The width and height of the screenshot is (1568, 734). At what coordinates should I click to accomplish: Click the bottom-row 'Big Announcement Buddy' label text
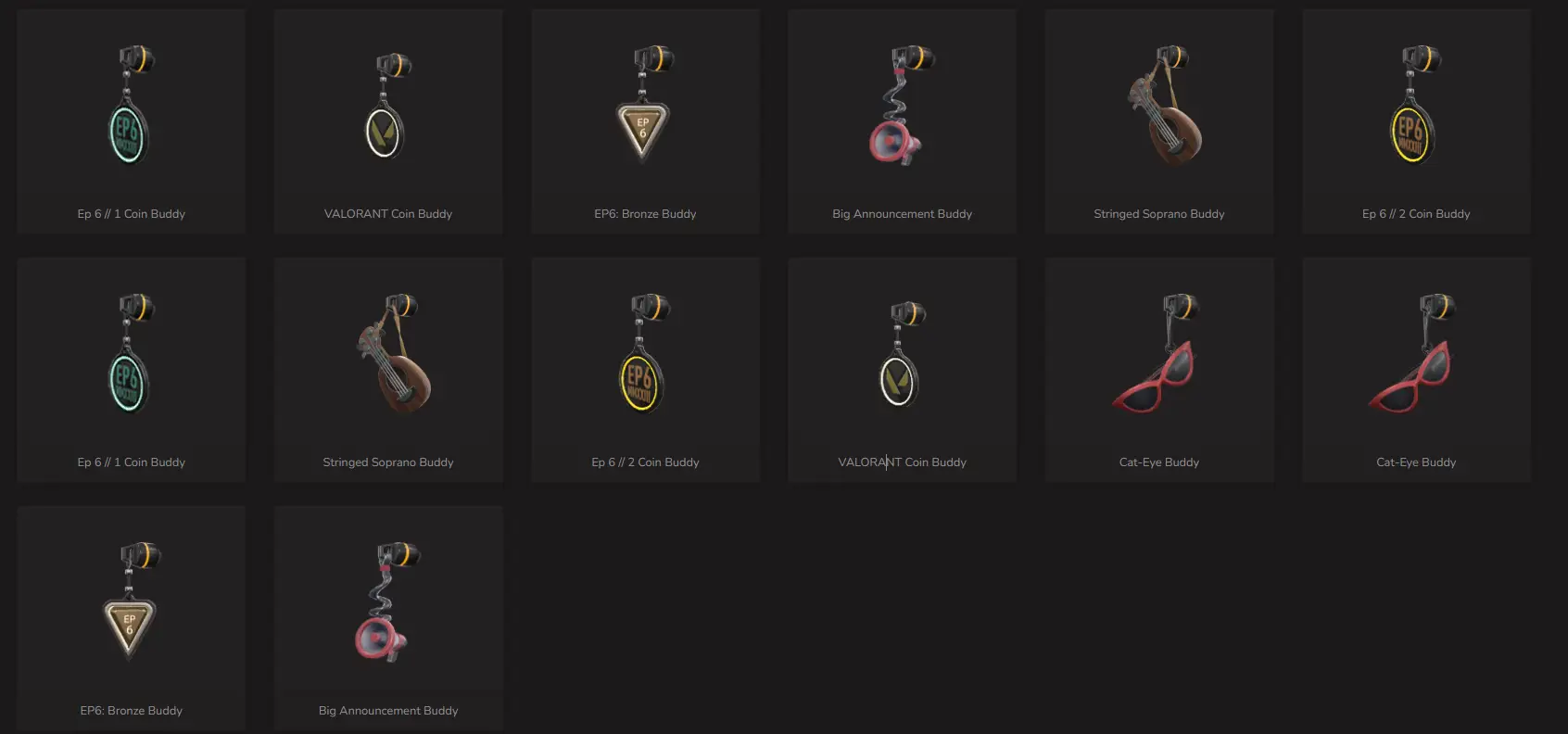coord(388,711)
